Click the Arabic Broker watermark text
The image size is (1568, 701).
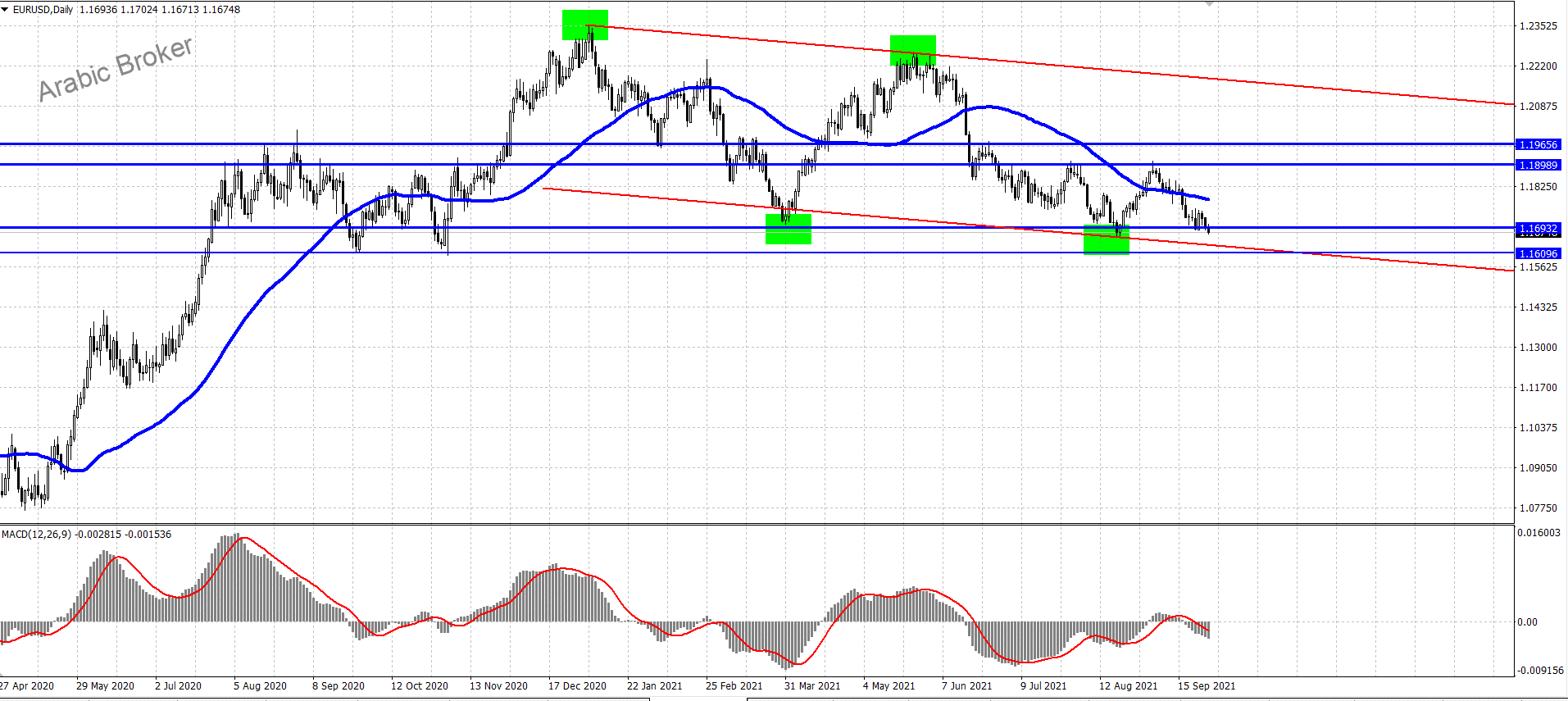pyautogui.click(x=116, y=68)
